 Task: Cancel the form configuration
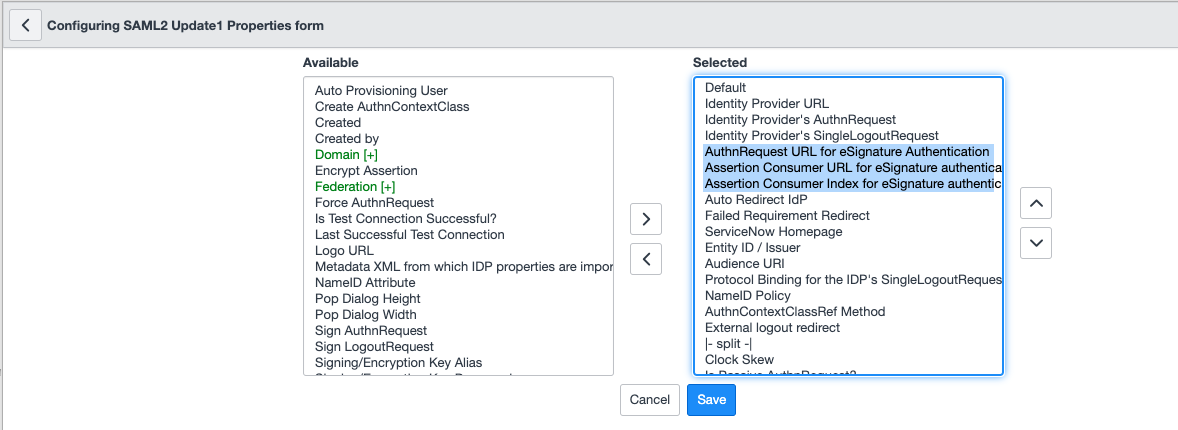(x=649, y=399)
